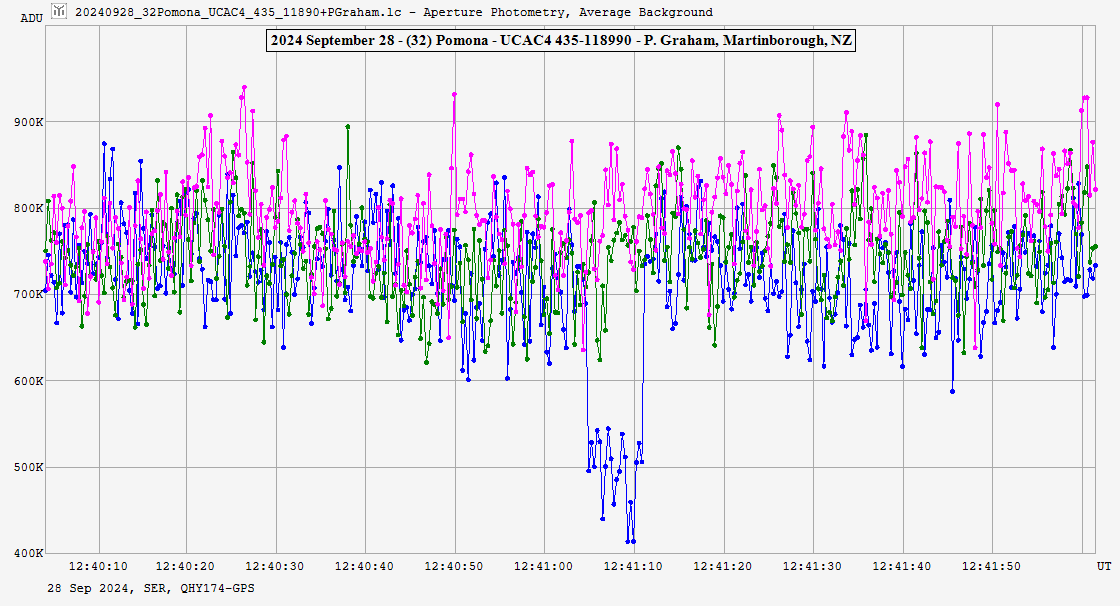The image size is (1120, 606).
Task: Click the 12:41:20 time label
Action: click(x=723, y=566)
